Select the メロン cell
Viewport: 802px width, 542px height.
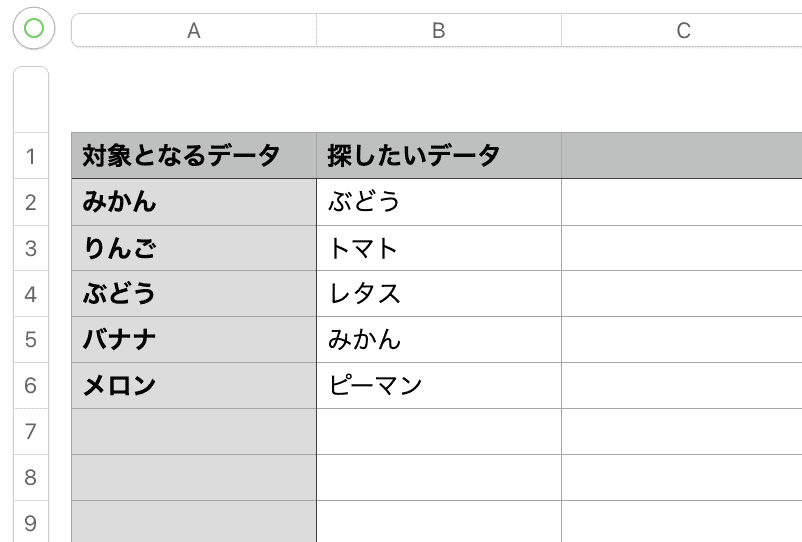pos(194,386)
